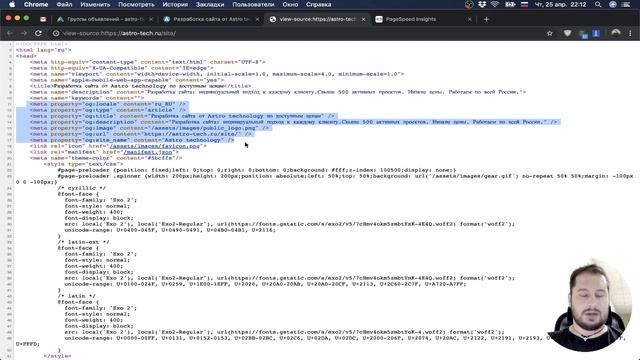The height and width of the screenshot is (360, 640).
Task: Open the Wi-Fi status icon
Action: coord(495,4)
